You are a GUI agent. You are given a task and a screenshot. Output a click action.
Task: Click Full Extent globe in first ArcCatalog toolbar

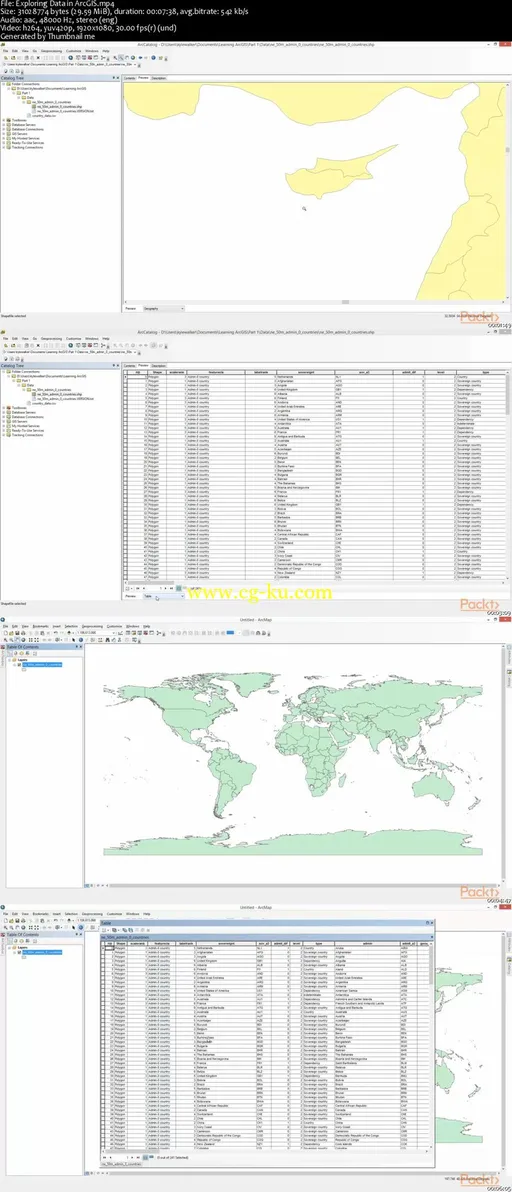pyautogui.click(x=131, y=57)
